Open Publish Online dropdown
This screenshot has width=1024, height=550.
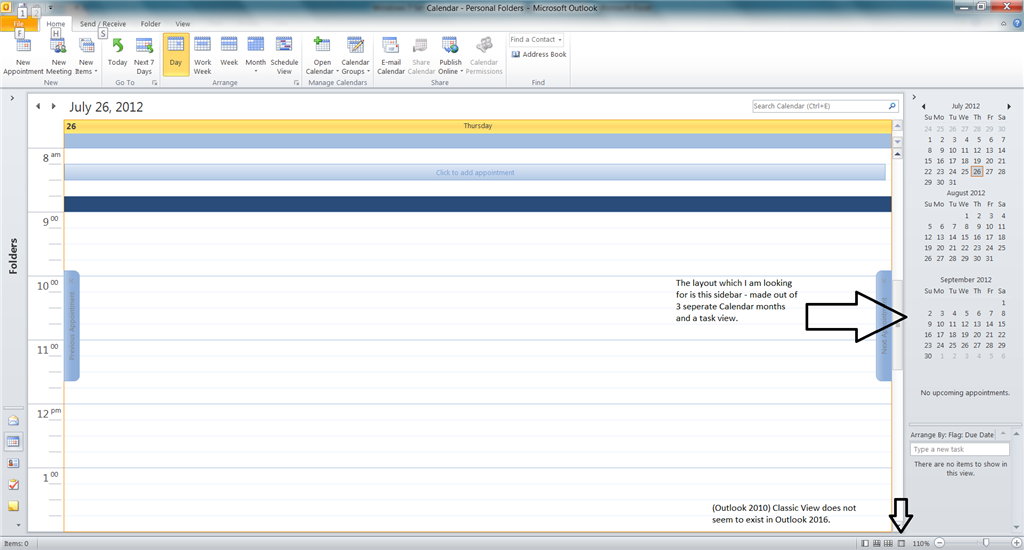tap(450, 56)
